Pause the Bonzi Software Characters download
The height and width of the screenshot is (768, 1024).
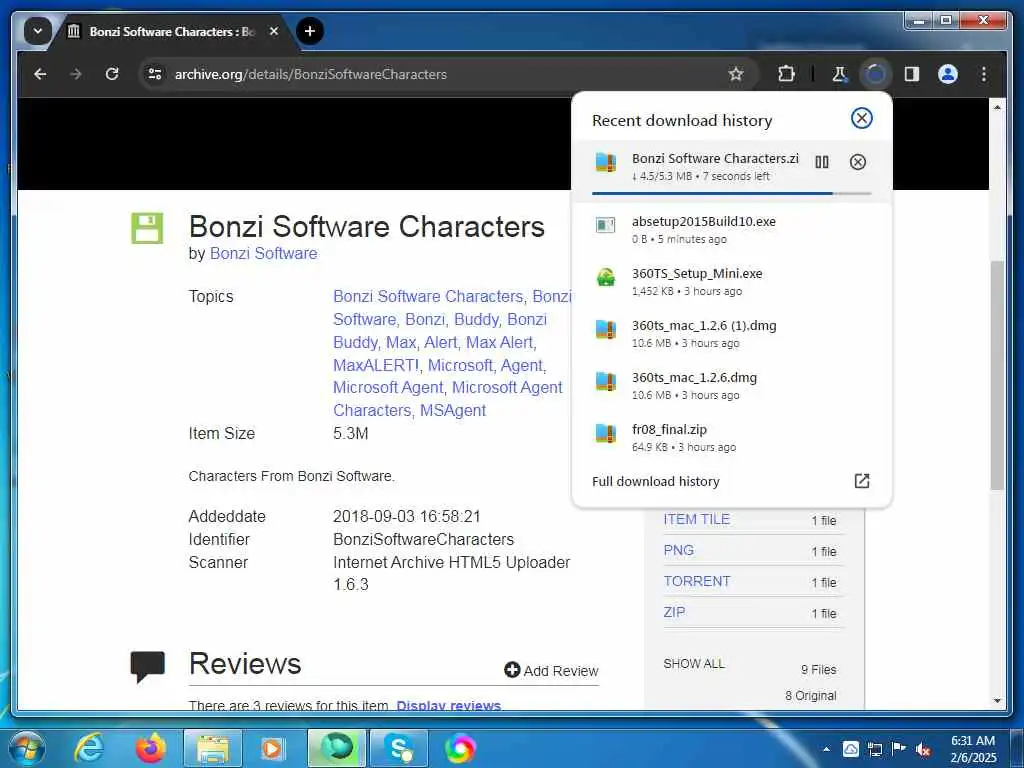pyautogui.click(x=822, y=162)
